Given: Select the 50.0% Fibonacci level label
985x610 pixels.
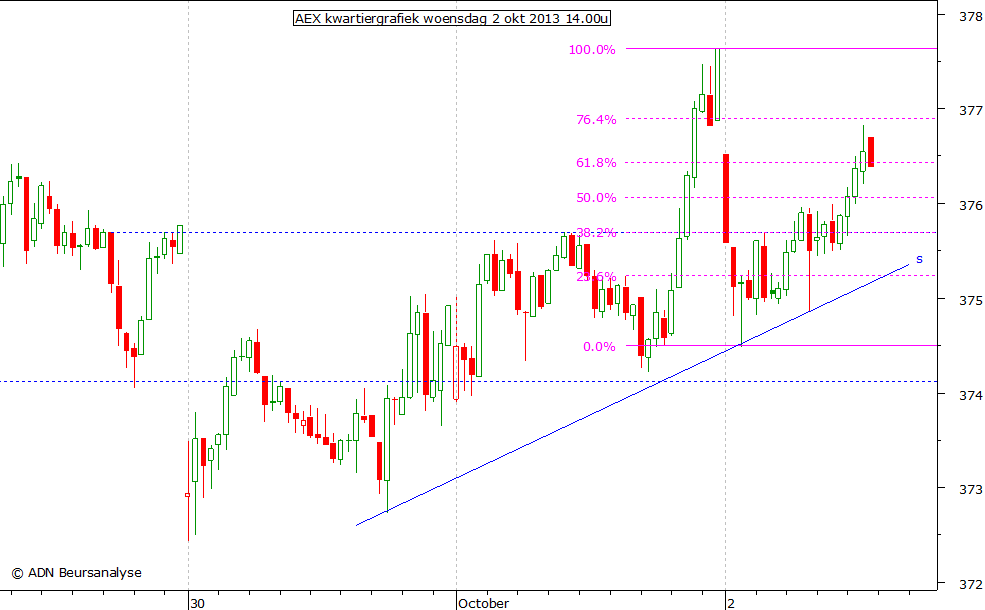Looking at the screenshot, I should 596,198.
